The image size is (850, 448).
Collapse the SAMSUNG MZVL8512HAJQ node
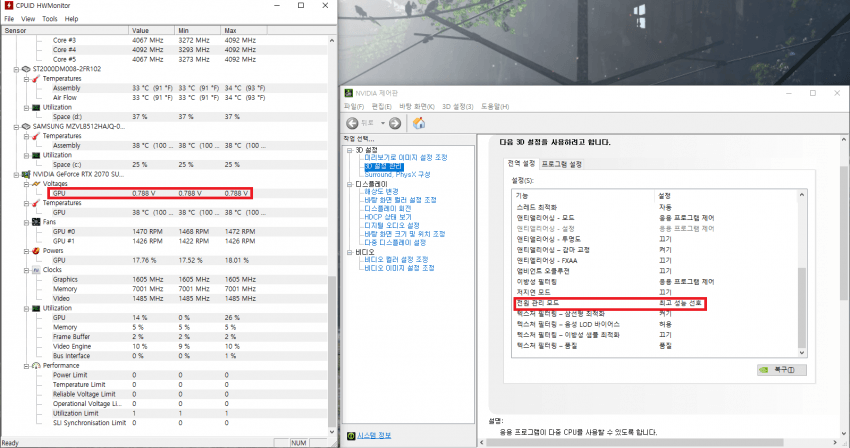pos(16,127)
